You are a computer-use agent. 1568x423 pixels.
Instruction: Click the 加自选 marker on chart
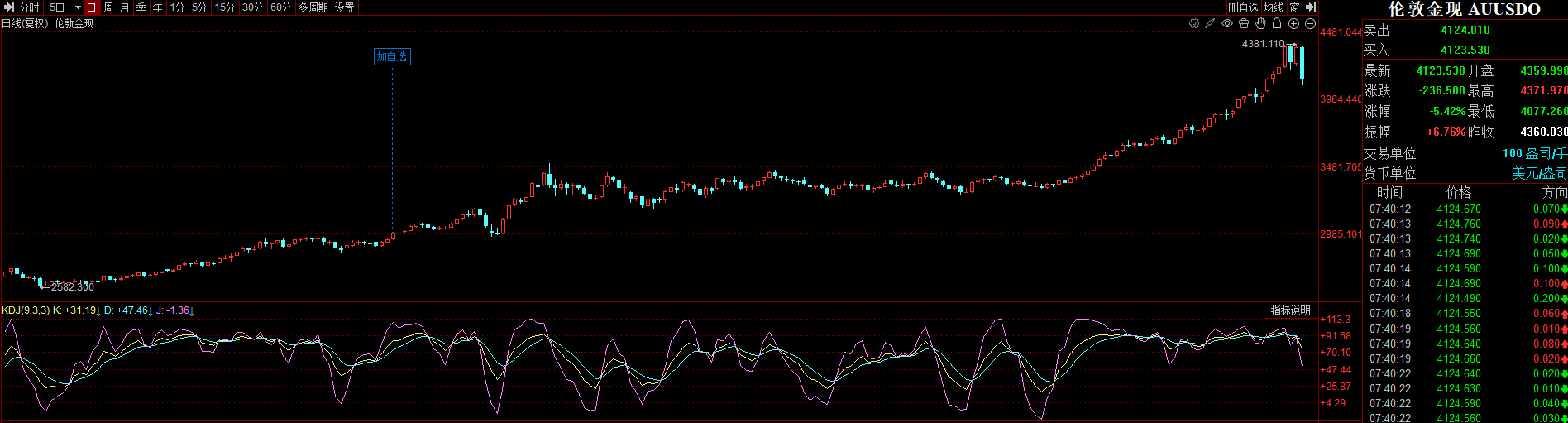tap(392, 57)
